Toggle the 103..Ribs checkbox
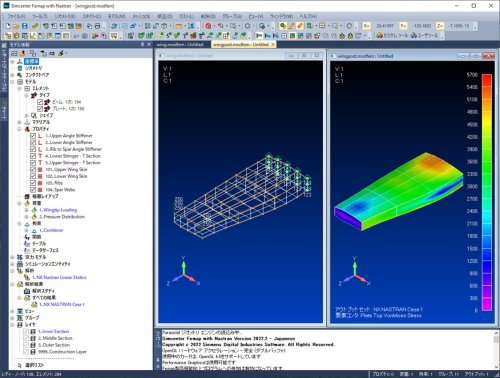Screen dimensions: 500x378 point(33,183)
